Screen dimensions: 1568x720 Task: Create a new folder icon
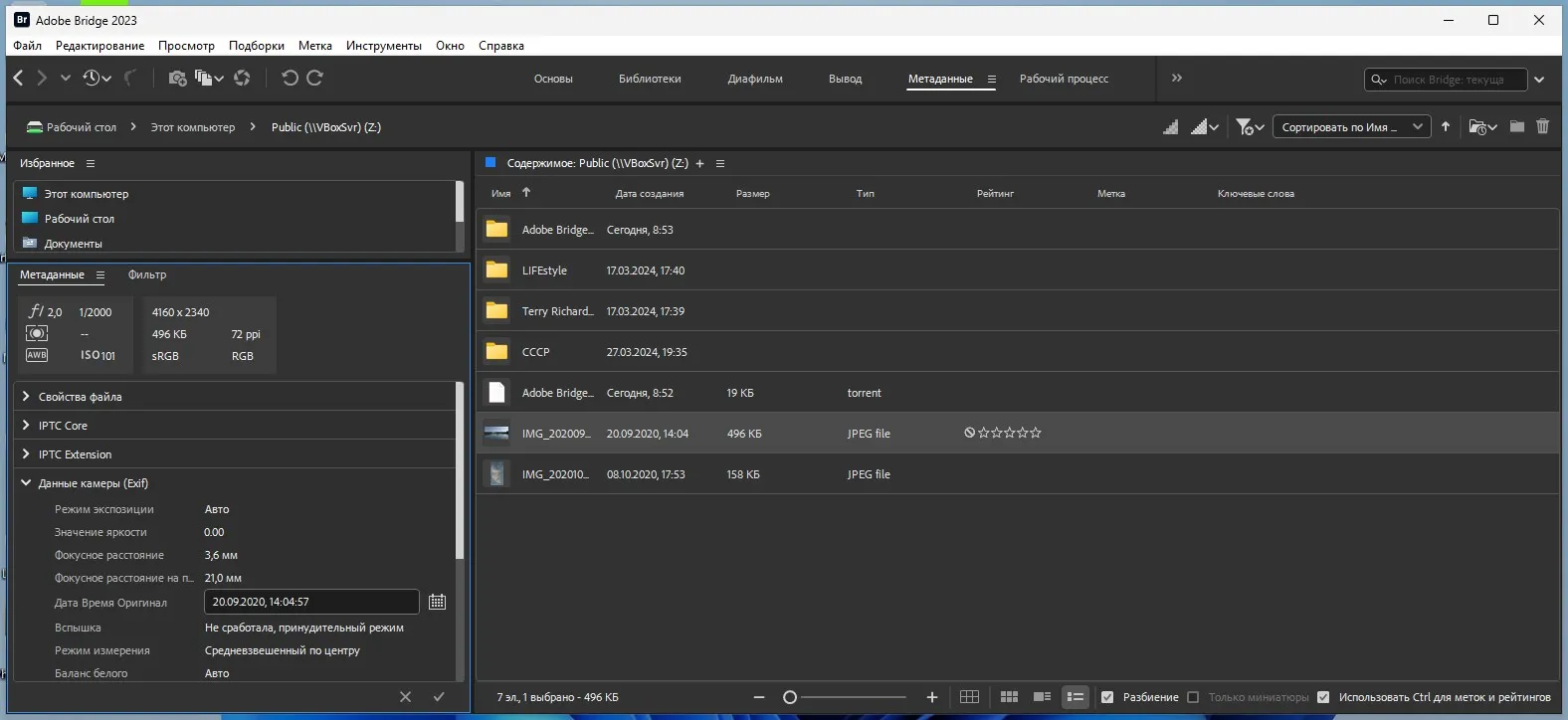click(1516, 126)
